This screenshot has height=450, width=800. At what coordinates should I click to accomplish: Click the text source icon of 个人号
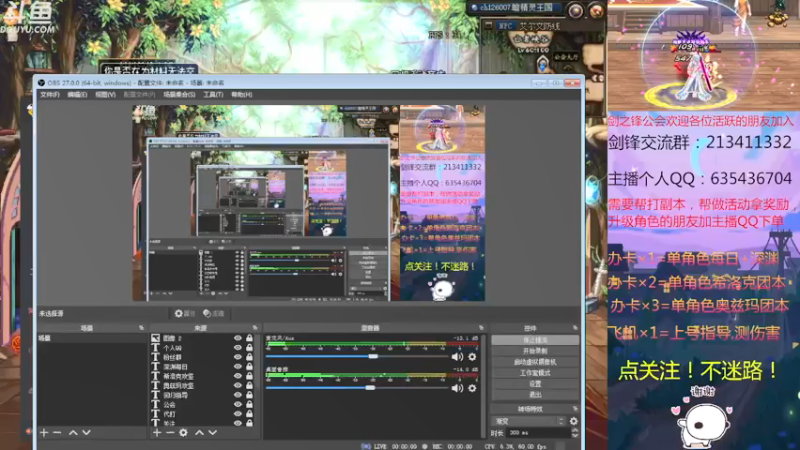tap(156, 347)
